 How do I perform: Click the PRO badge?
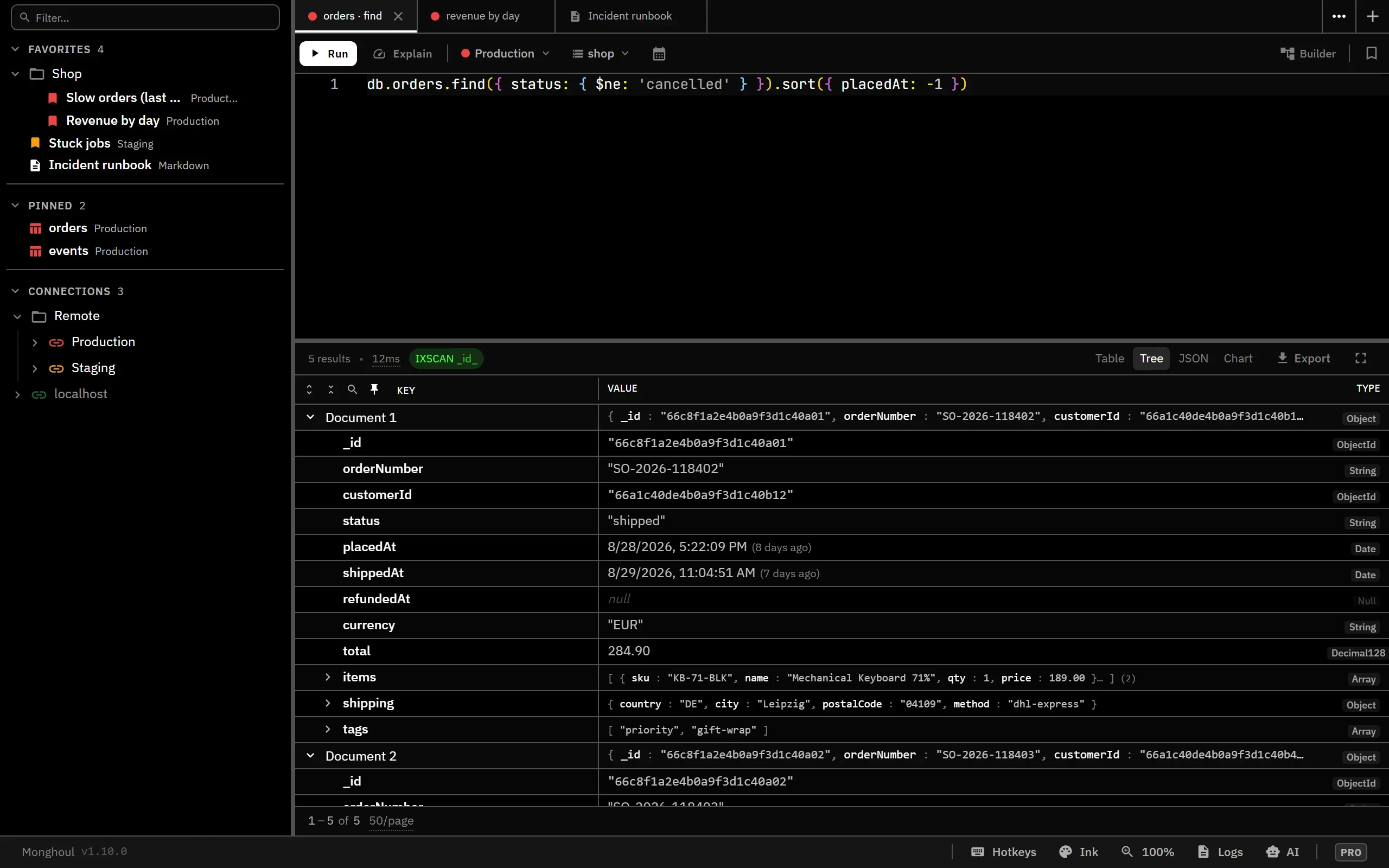1350,852
